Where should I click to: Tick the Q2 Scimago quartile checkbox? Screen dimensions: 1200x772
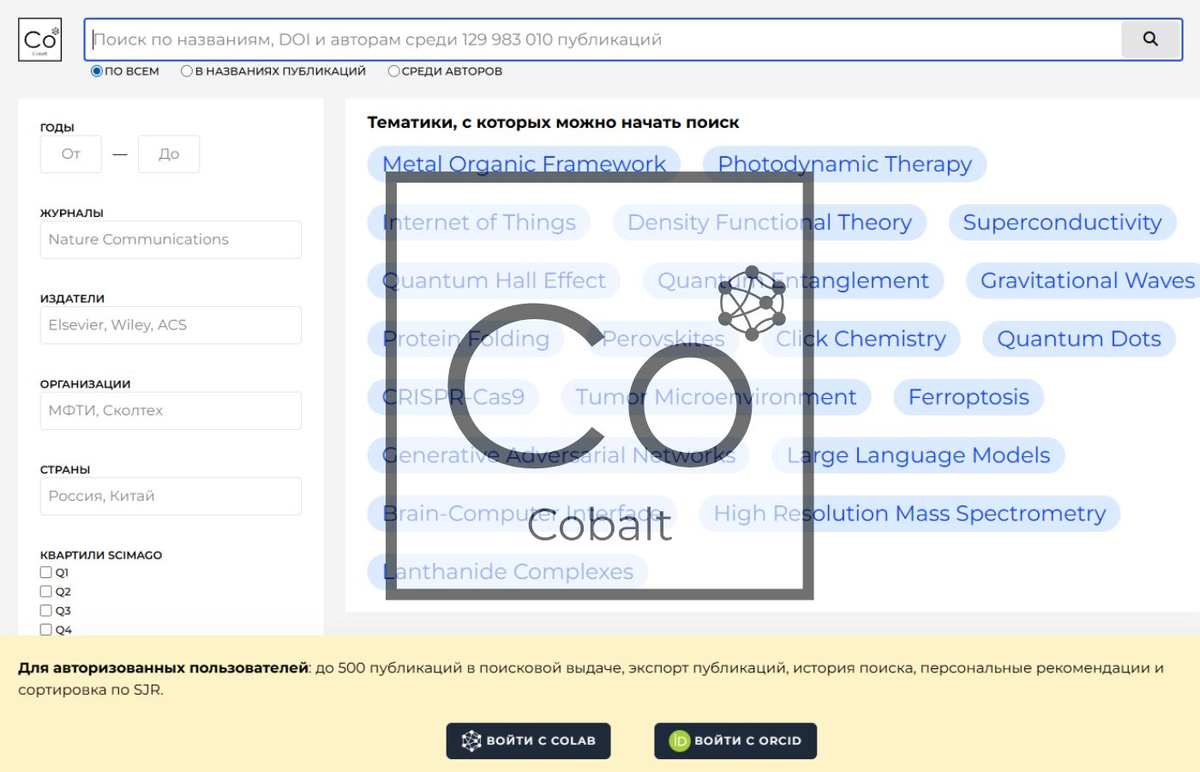click(x=46, y=591)
